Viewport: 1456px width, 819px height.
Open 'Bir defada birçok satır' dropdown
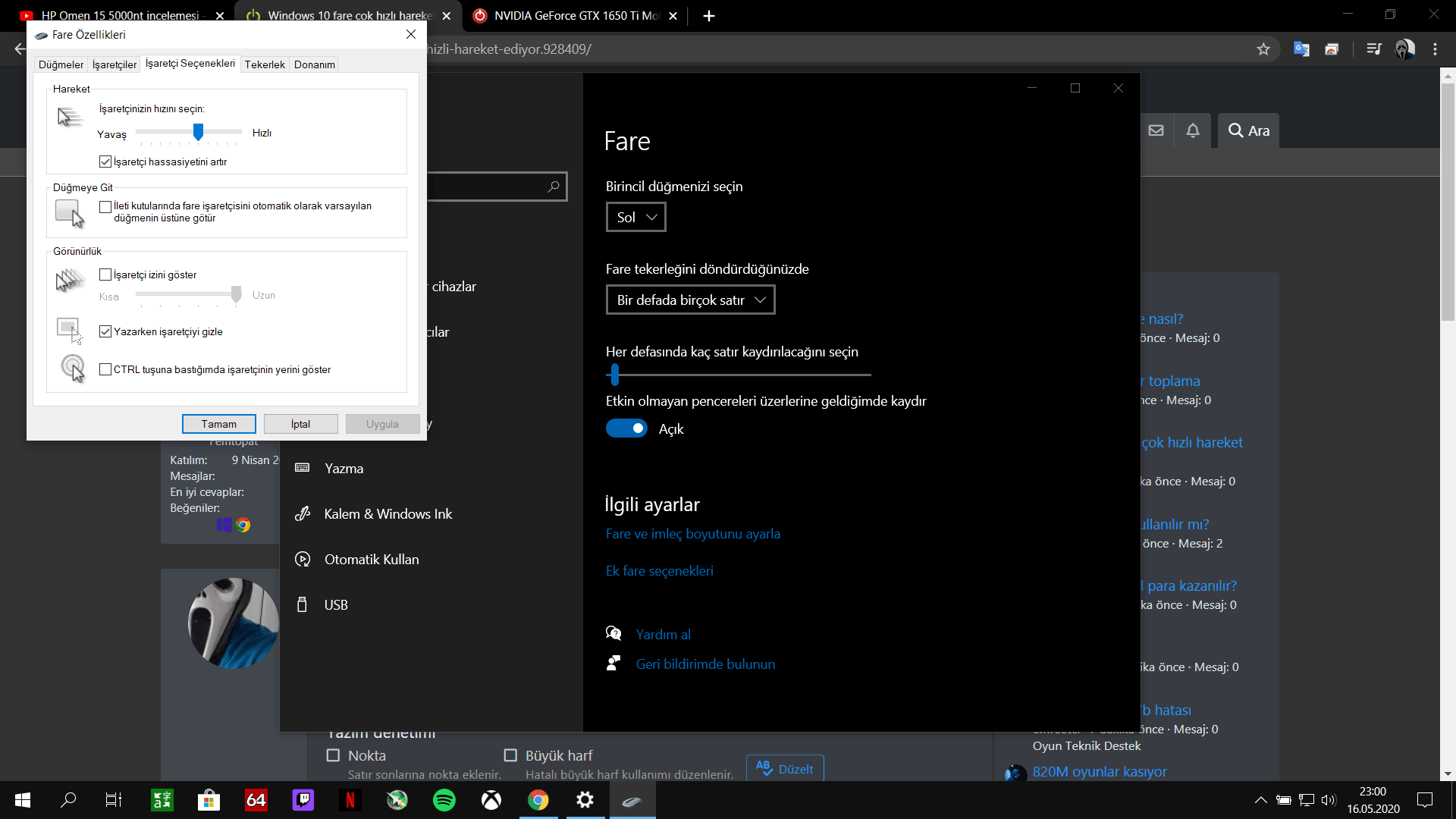[x=690, y=300]
